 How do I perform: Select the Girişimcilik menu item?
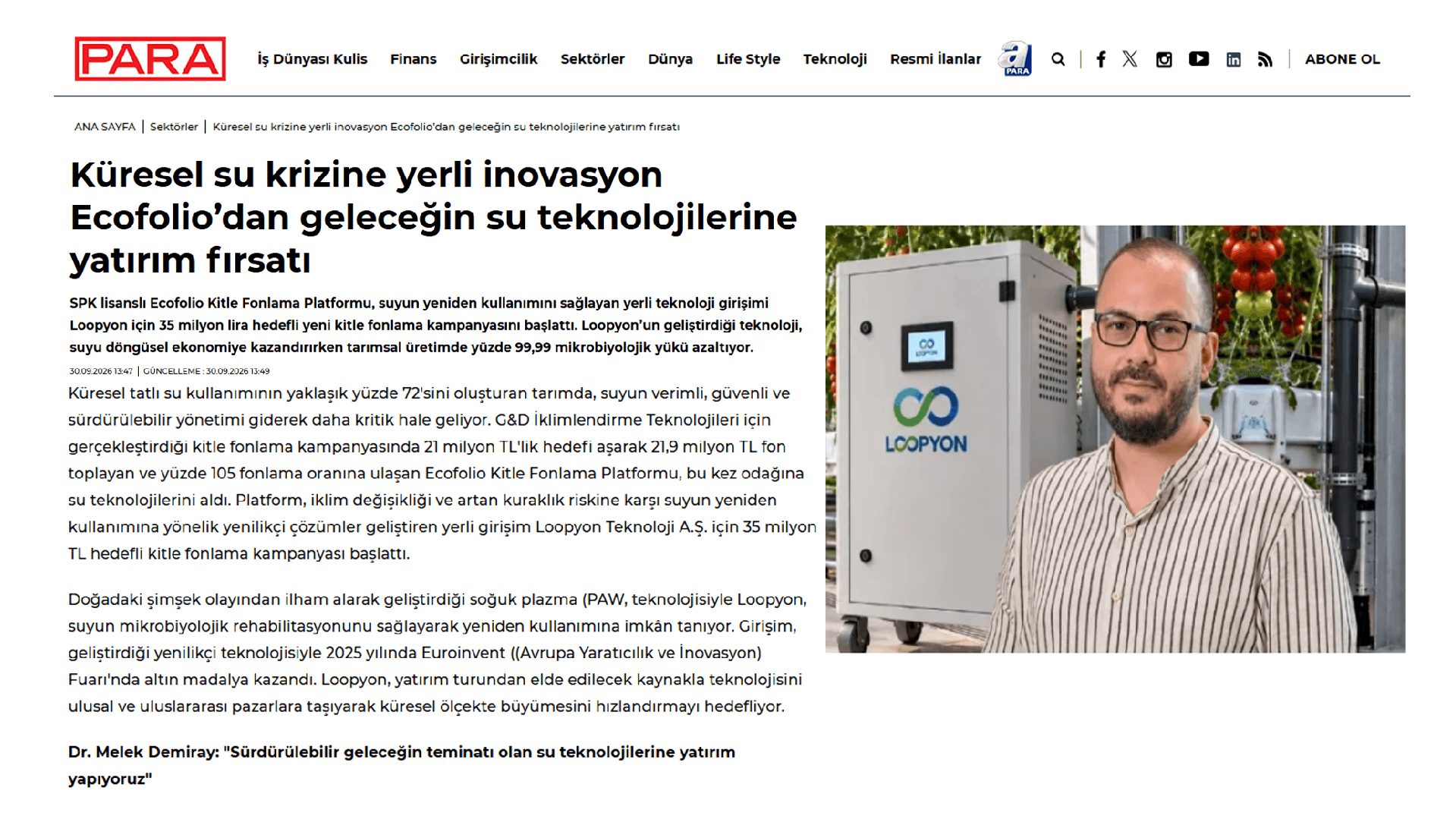pos(498,59)
